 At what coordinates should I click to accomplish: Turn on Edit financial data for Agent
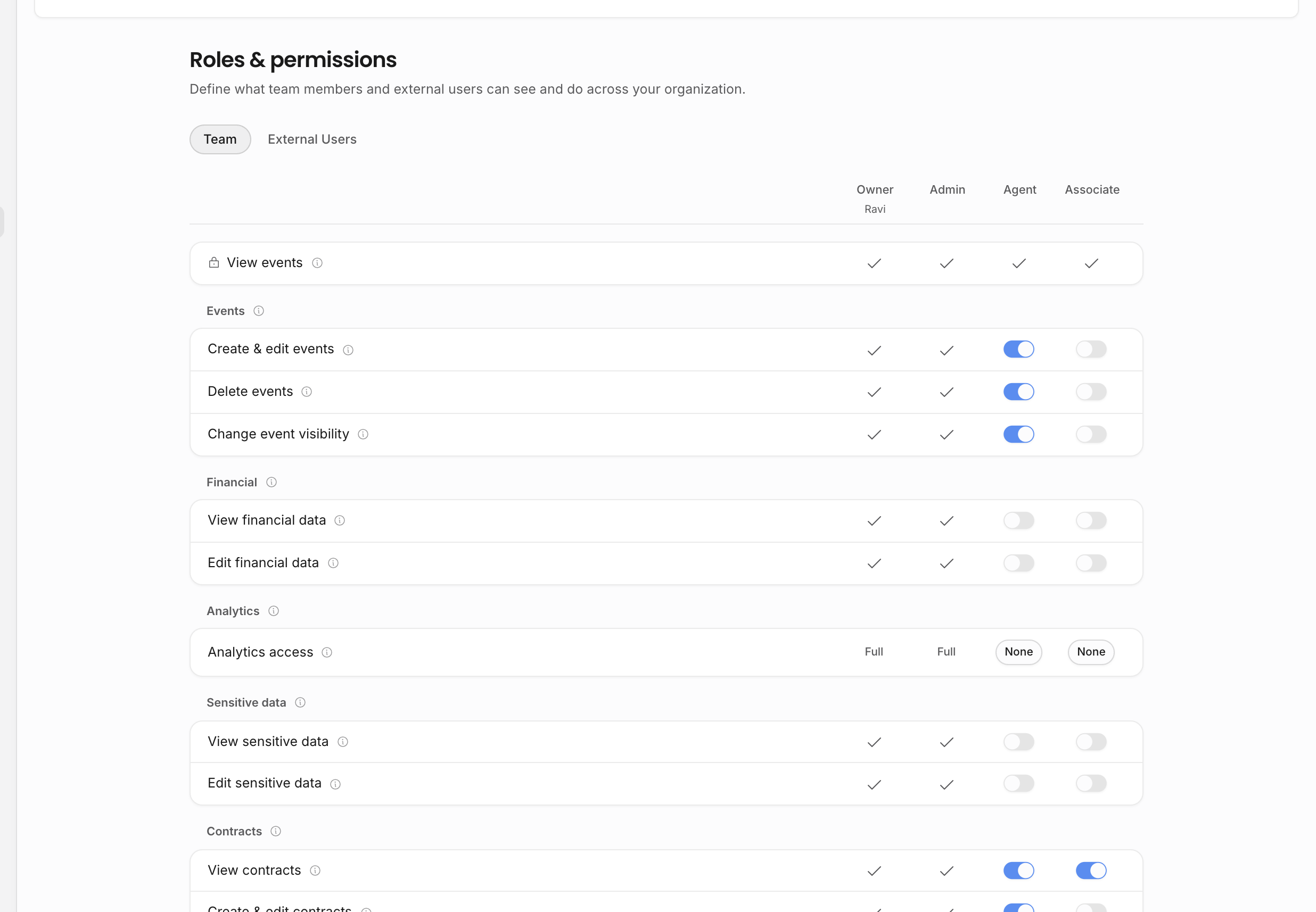(1019, 563)
